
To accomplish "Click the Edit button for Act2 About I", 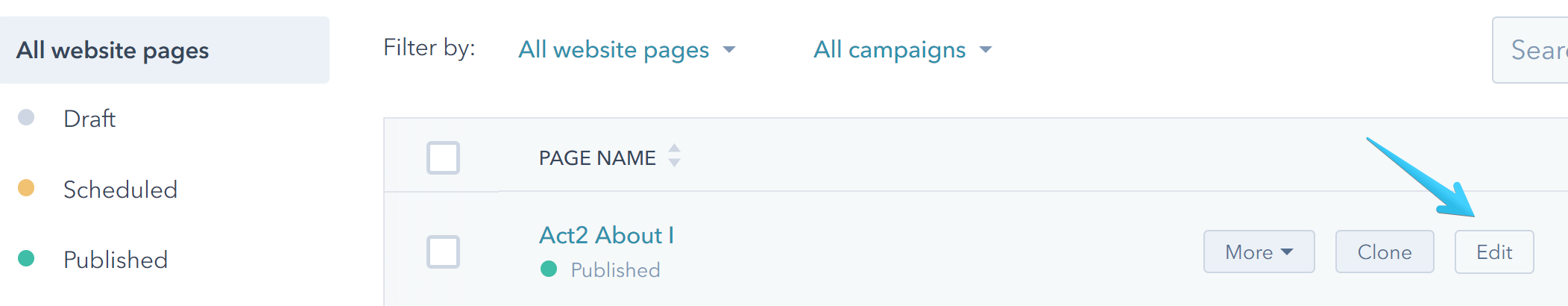I will (x=1493, y=252).
